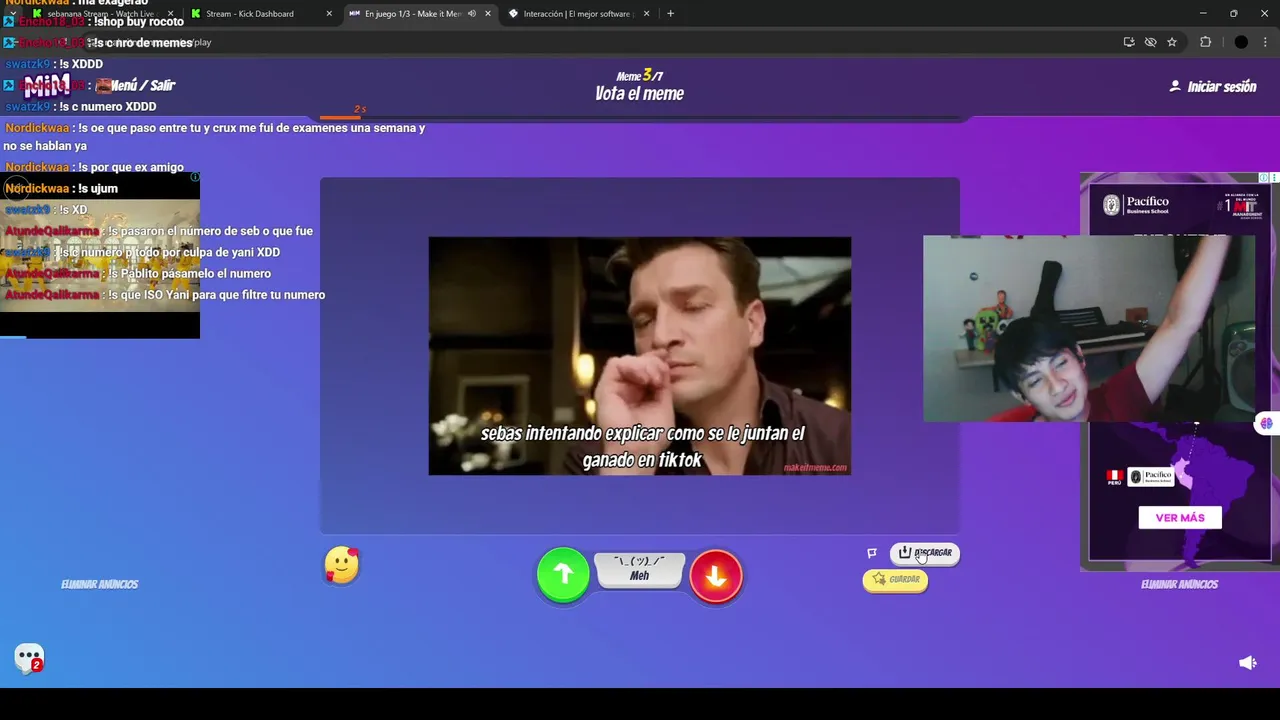Click the install app icon in address bar

pos(1129,42)
